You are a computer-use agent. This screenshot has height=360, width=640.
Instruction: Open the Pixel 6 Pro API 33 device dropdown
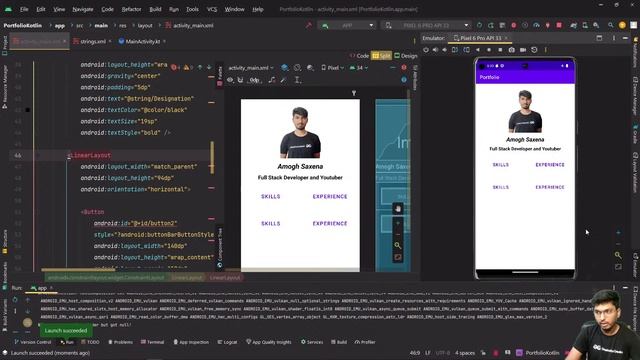(x=426, y=25)
